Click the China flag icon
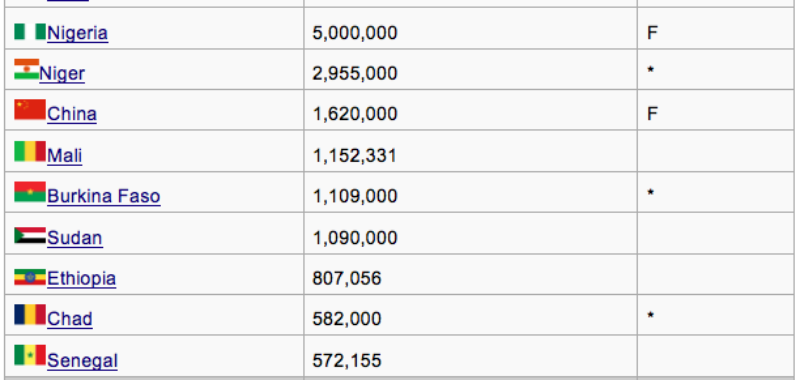The width and height of the screenshot is (800, 380). 30,110
